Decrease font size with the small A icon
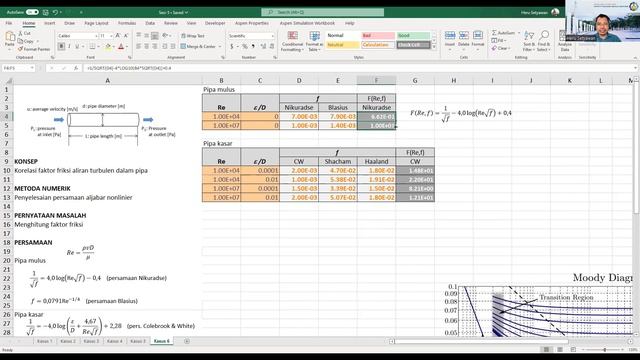Image resolution: width=640 pixels, height=360 pixels. [x=126, y=36]
